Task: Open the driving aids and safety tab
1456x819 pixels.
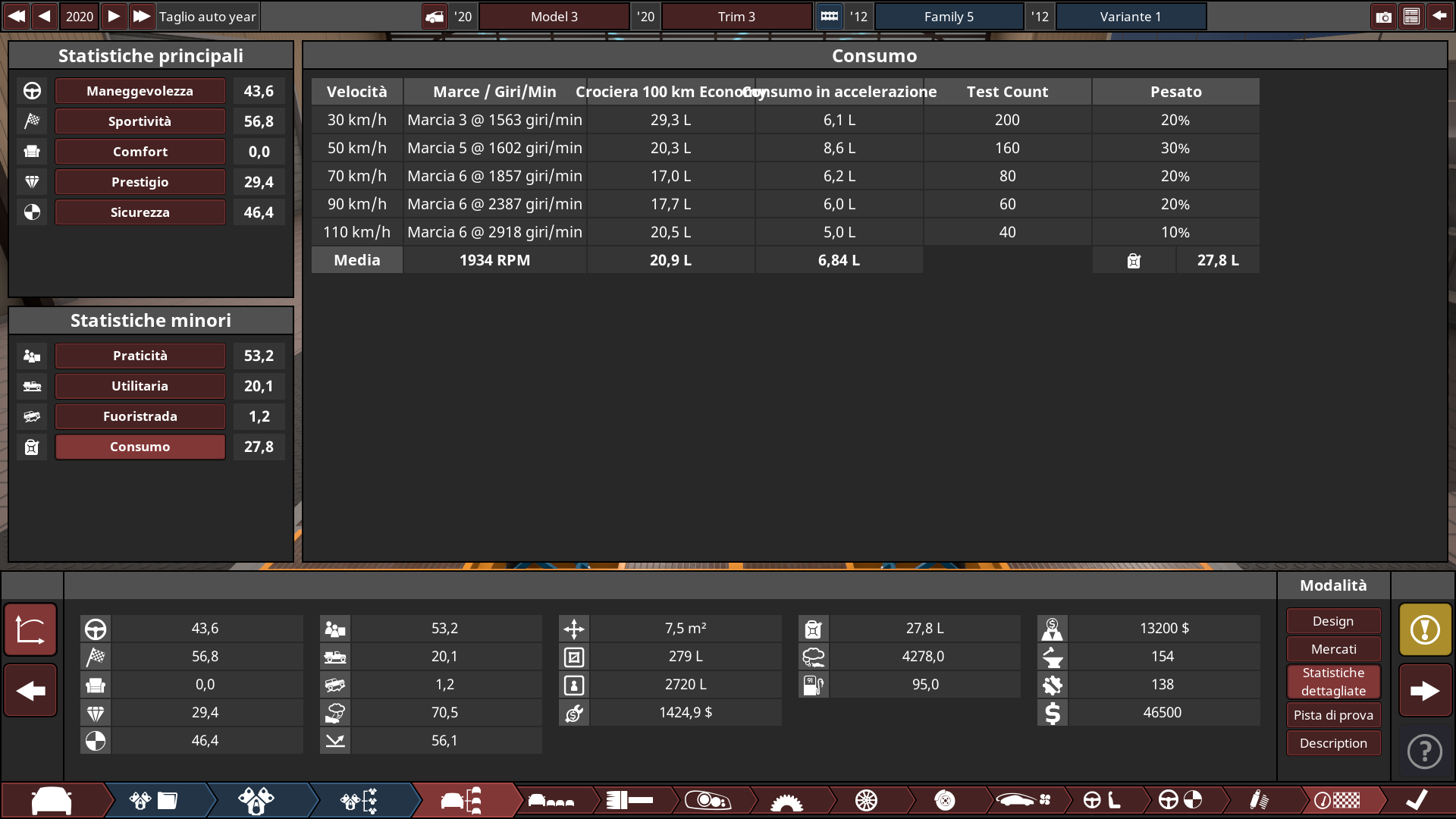Action: click(1180, 801)
